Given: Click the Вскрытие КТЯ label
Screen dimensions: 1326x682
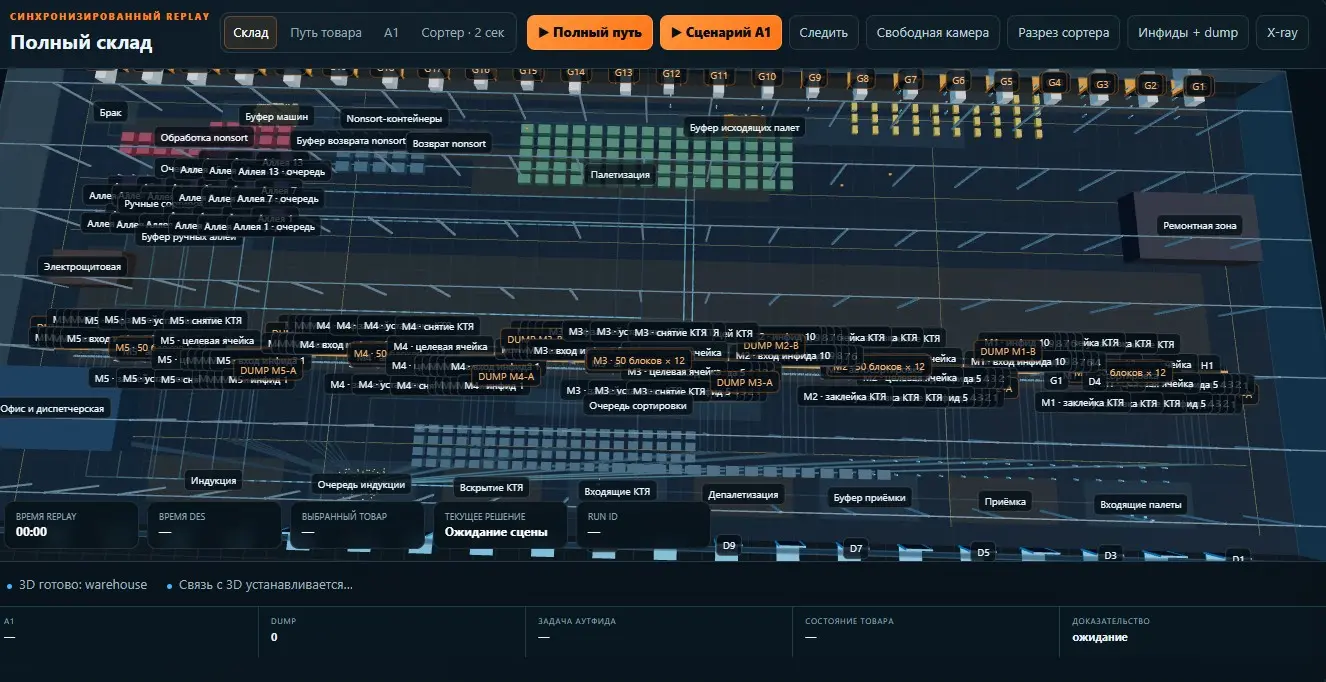Looking at the screenshot, I should pyautogui.click(x=491, y=488).
